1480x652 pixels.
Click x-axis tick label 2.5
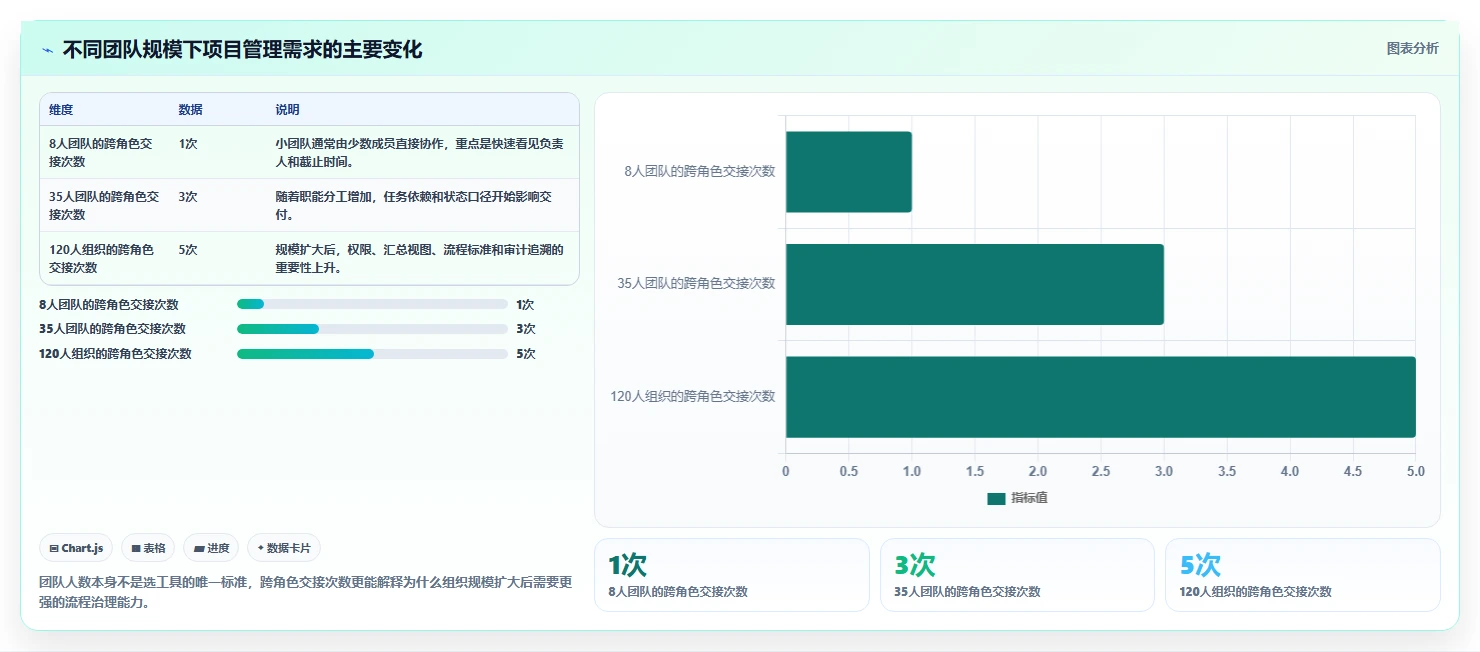click(1100, 471)
